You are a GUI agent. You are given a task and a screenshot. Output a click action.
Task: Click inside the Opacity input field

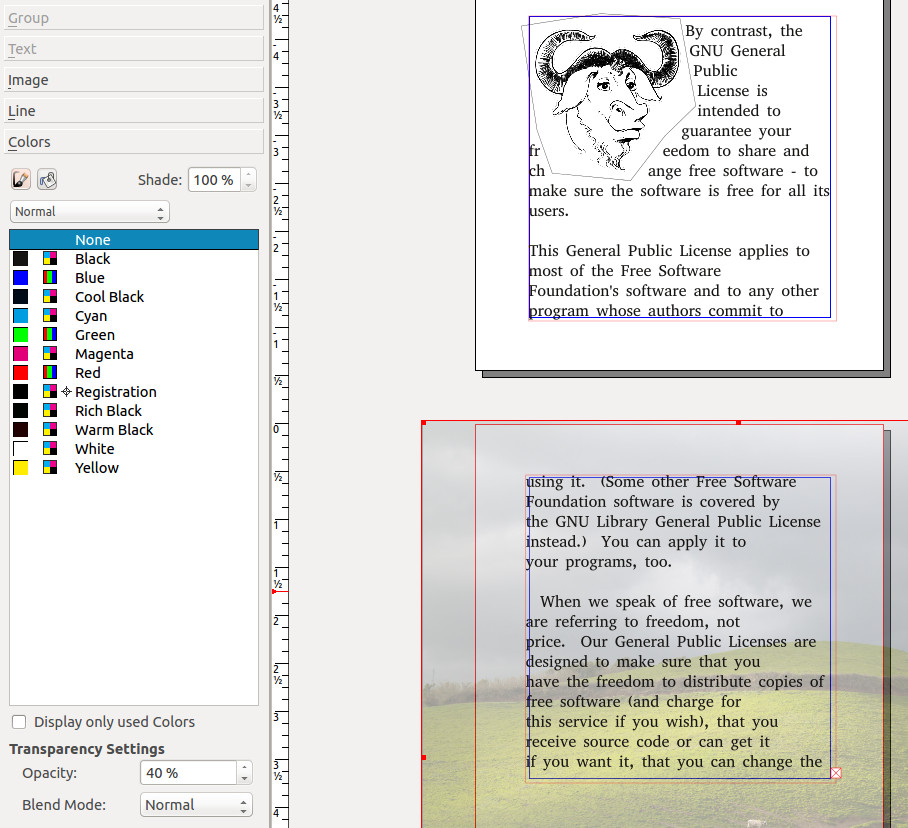point(188,773)
